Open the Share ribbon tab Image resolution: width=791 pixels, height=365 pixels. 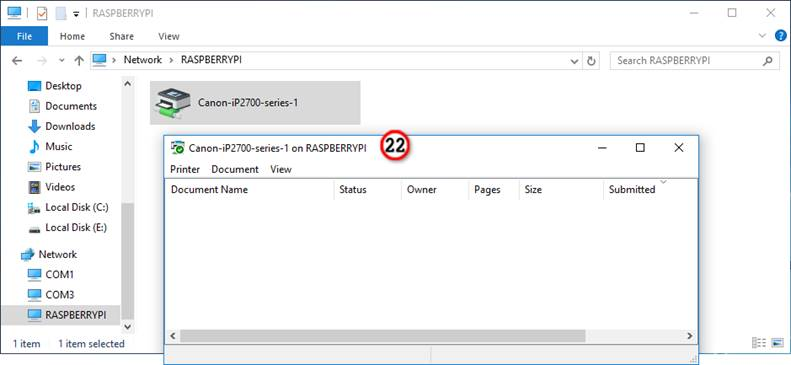coord(122,36)
